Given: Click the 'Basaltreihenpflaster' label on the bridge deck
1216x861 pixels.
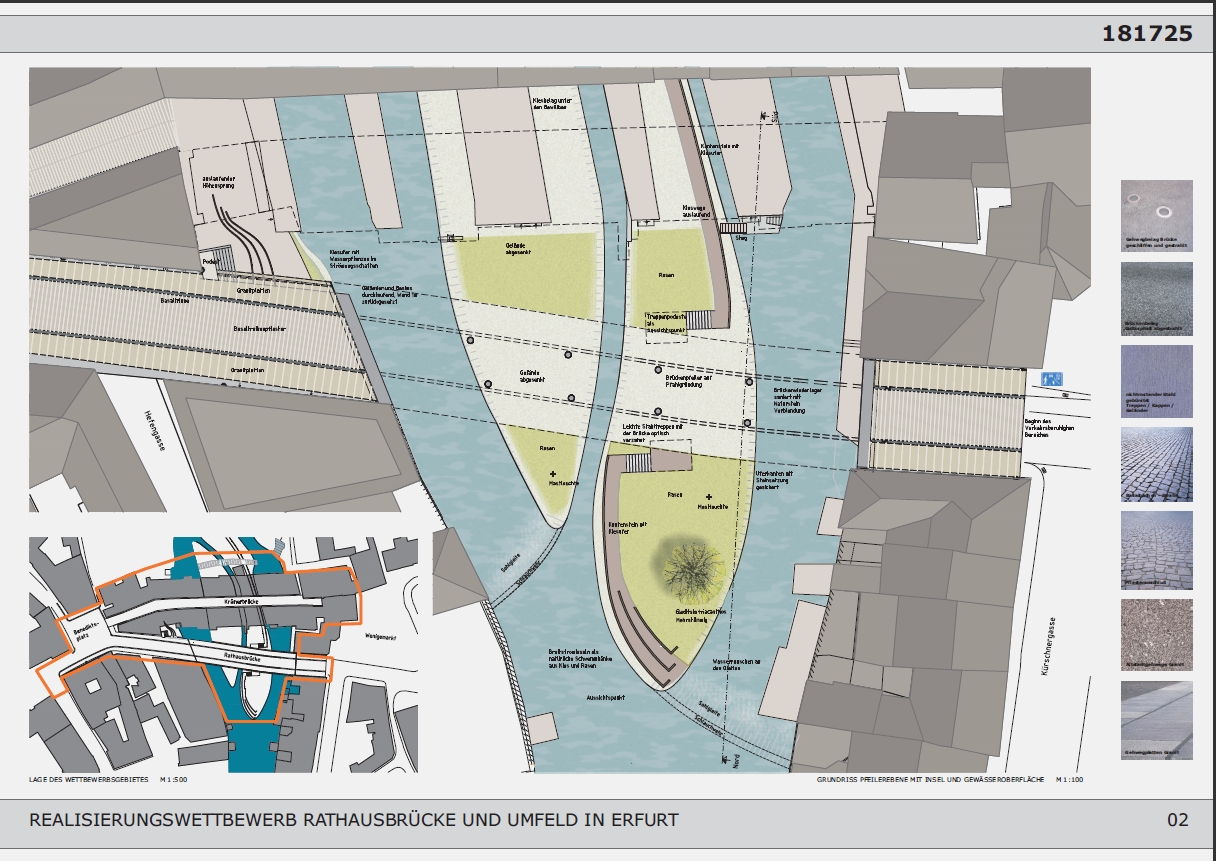Looking at the screenshot, I should pos(260,328).
